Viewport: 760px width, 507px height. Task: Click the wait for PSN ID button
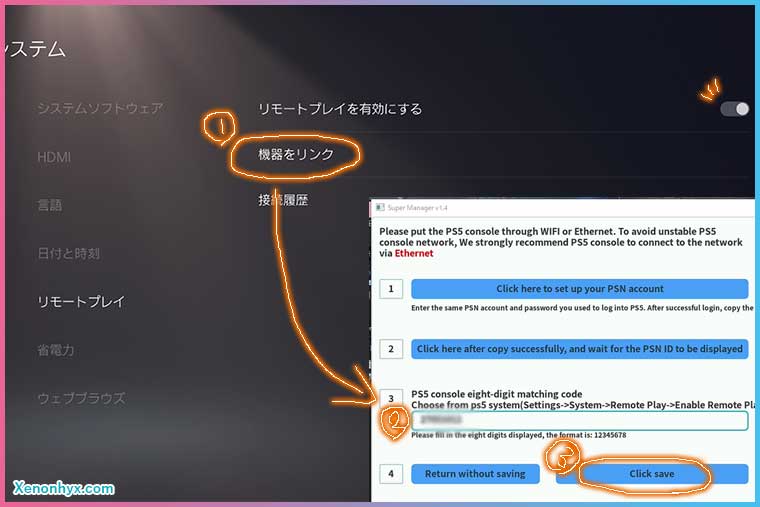(x=580, y=349)
